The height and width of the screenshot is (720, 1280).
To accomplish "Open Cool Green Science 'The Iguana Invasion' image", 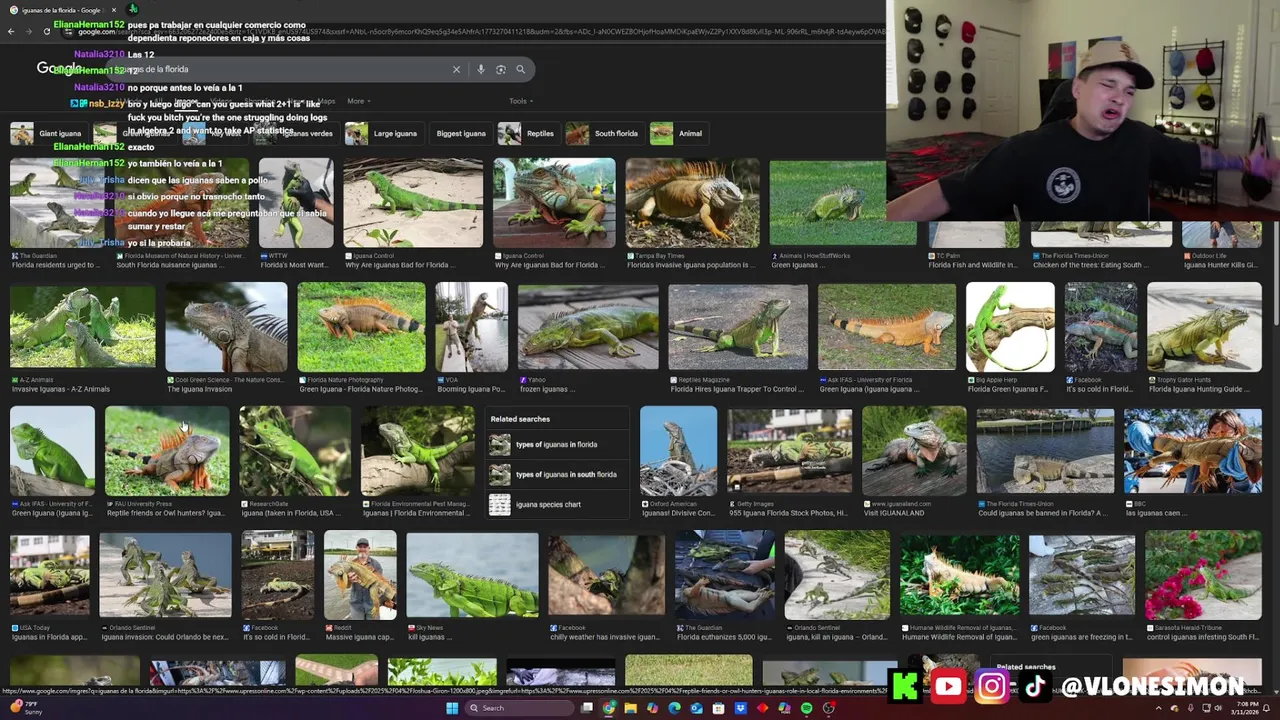I will coord(226,327).
